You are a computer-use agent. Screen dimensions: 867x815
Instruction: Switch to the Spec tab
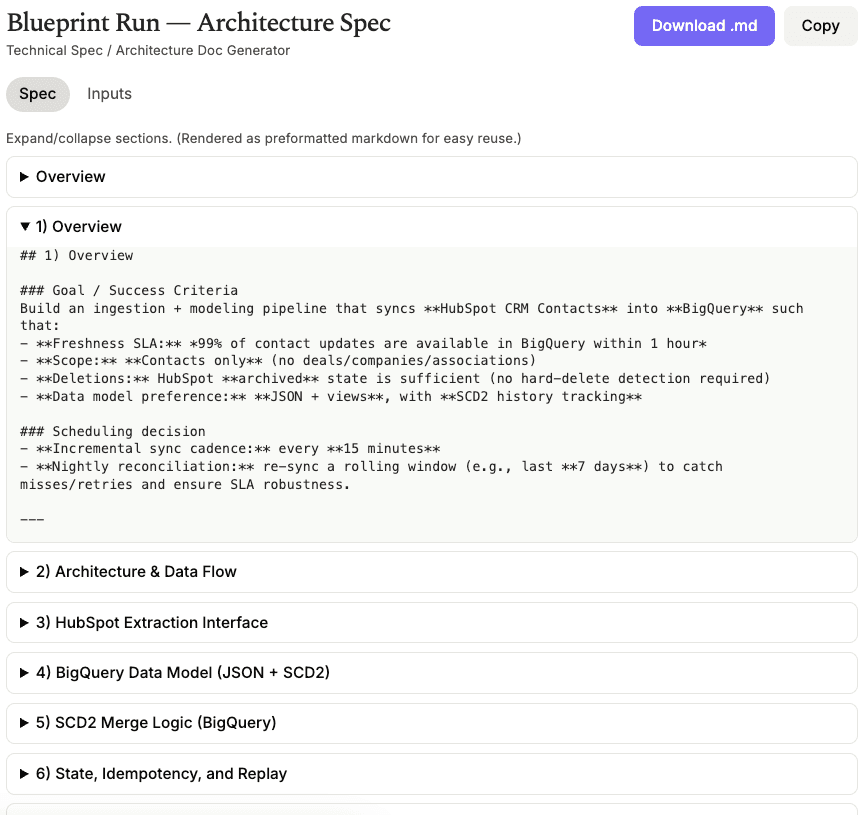(38, 94)
